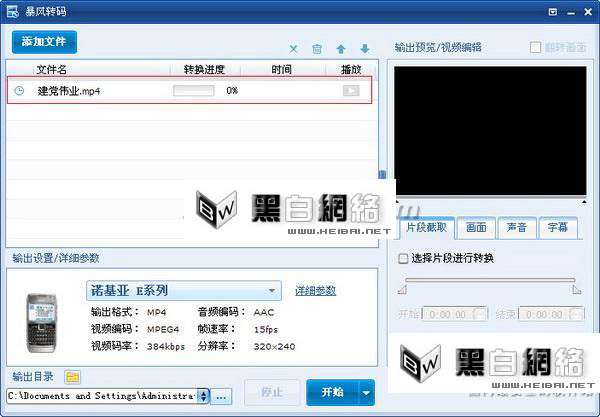Image resolution: width=600 pixels, height=417 pixels.
Task: Click the clip range slider track
Action: point(490,280)
